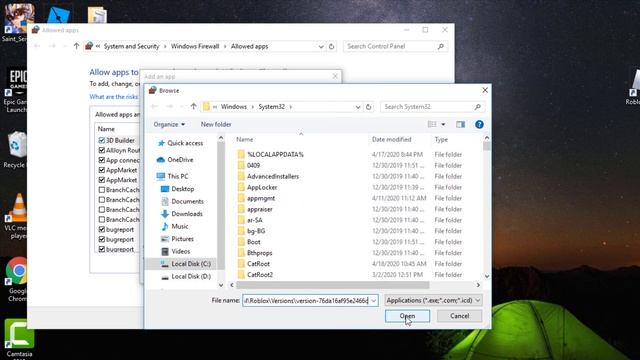Open Music in navigation pane
The height and width of the screenshot is (360, 640).
click(x=175, y=226)
